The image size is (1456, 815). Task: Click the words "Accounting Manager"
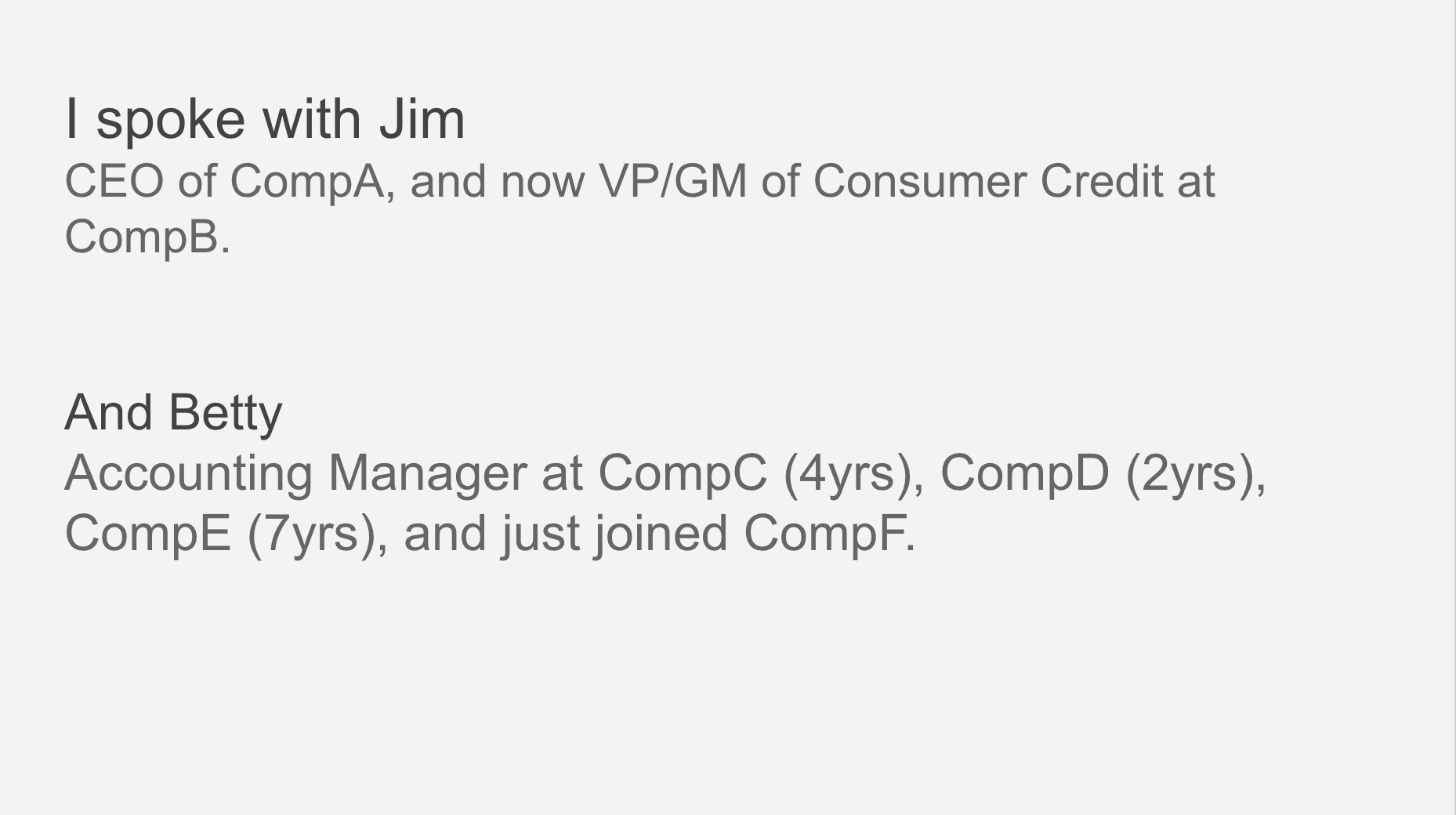click(295, 473)
